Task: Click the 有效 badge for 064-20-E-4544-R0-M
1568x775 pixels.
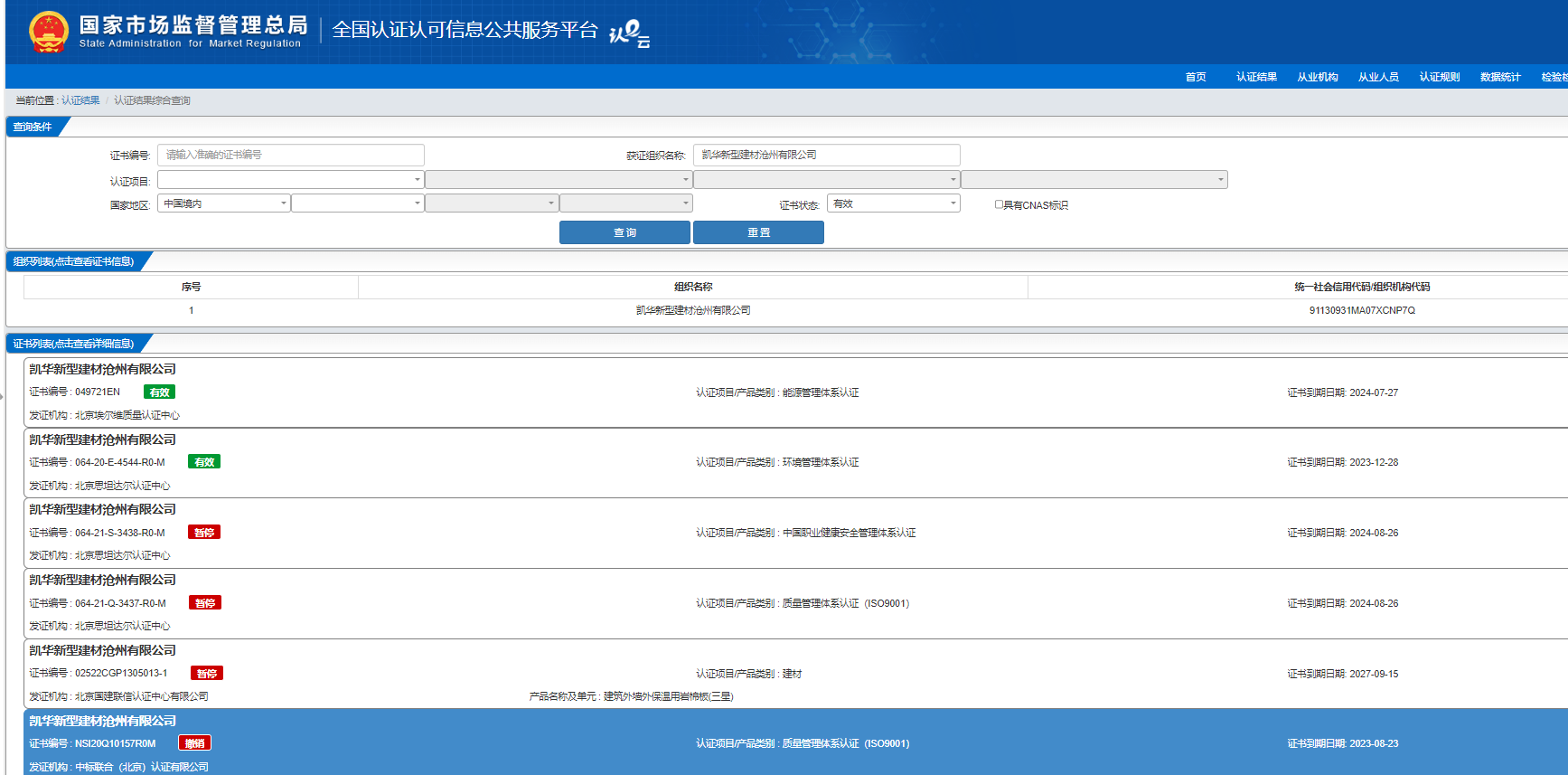Action: tap(204, 462)
